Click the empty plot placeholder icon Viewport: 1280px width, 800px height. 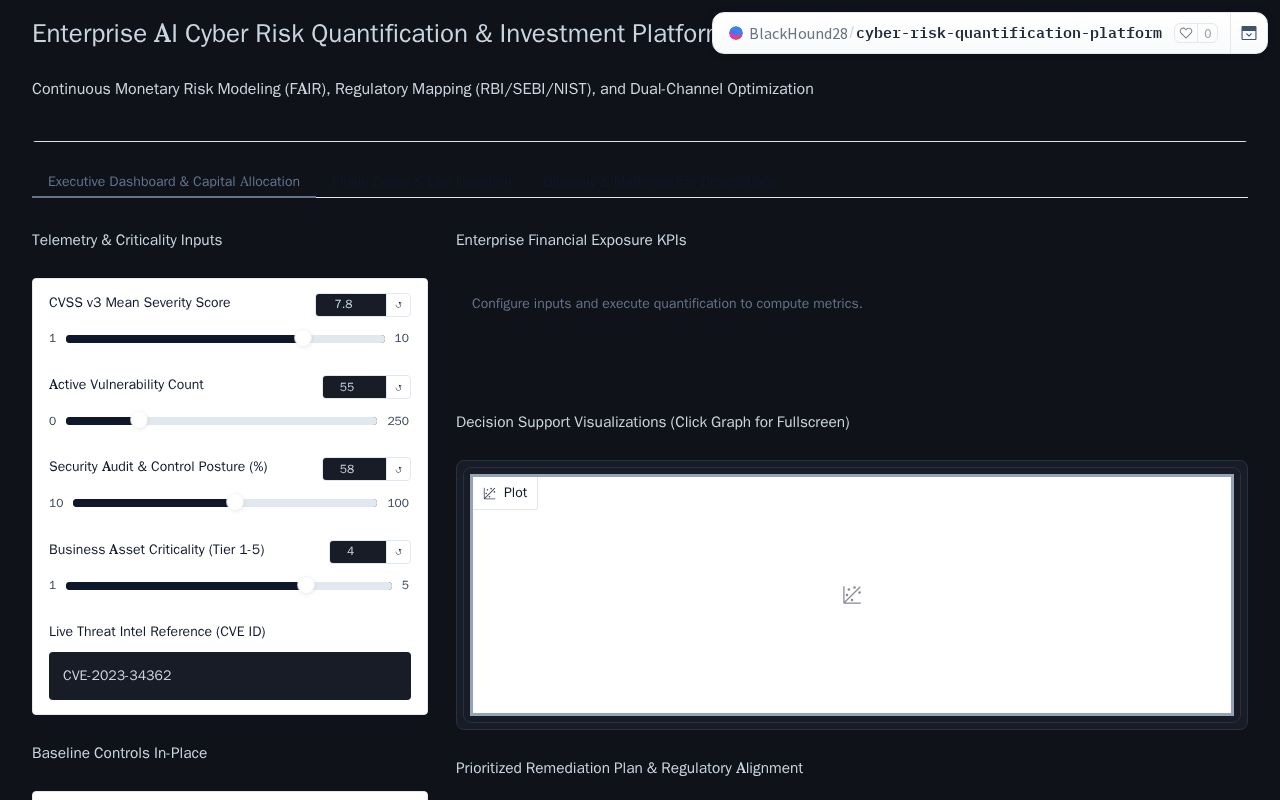(852, 595)
